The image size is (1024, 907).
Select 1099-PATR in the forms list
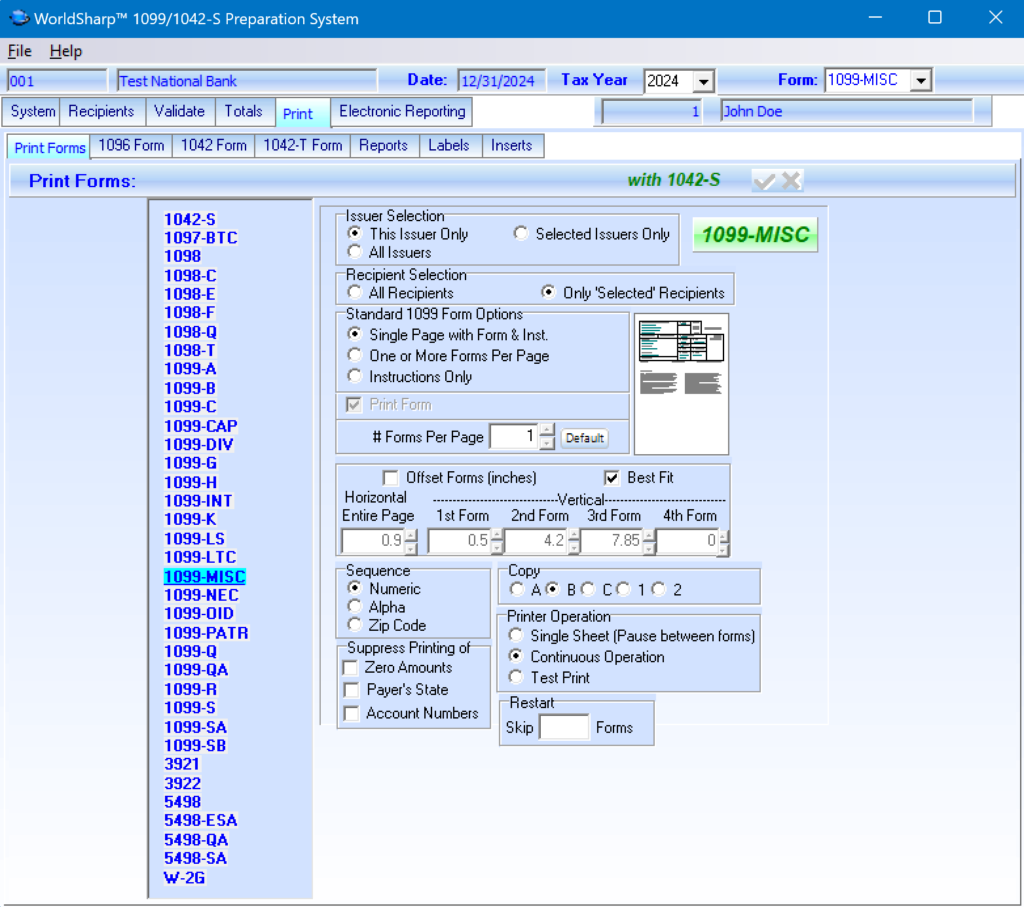[x=206, y=633]
